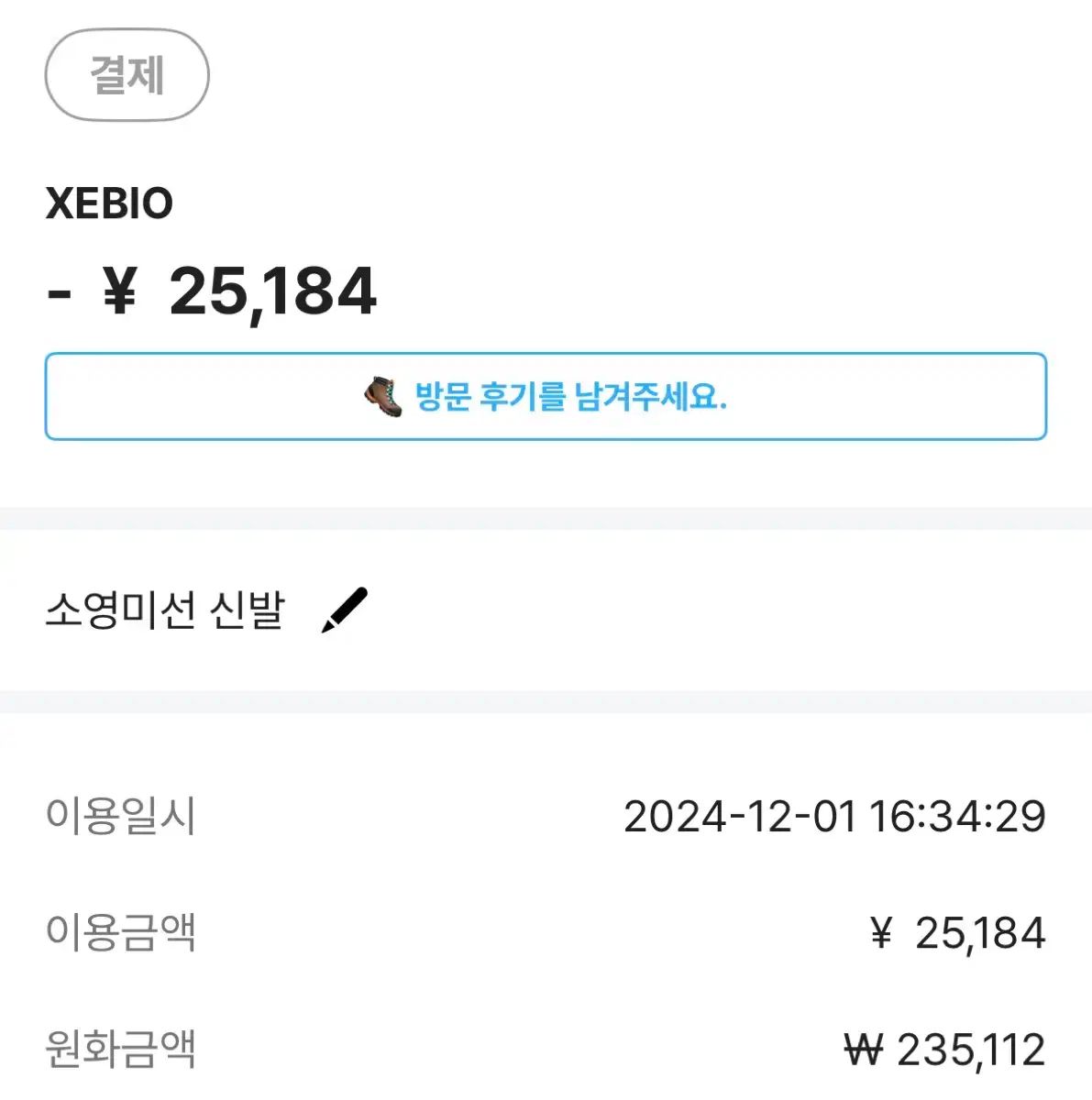Tap the 결제 status pill
The image size is (1092, 1100).
point(127,75)
